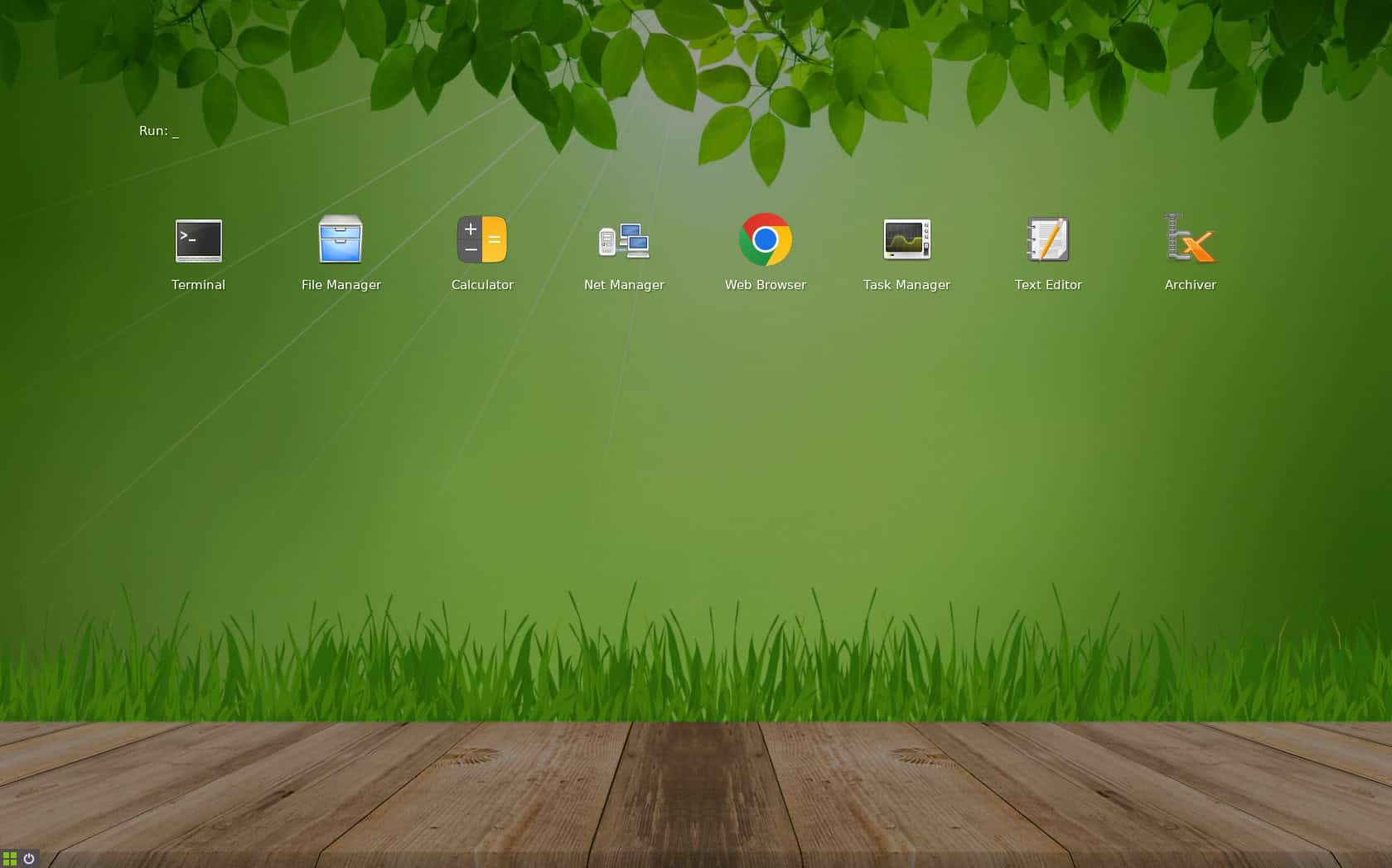Open the Task Manager monitor icon
Viewport: 1392px width, 868px height.
click(906, 239)
